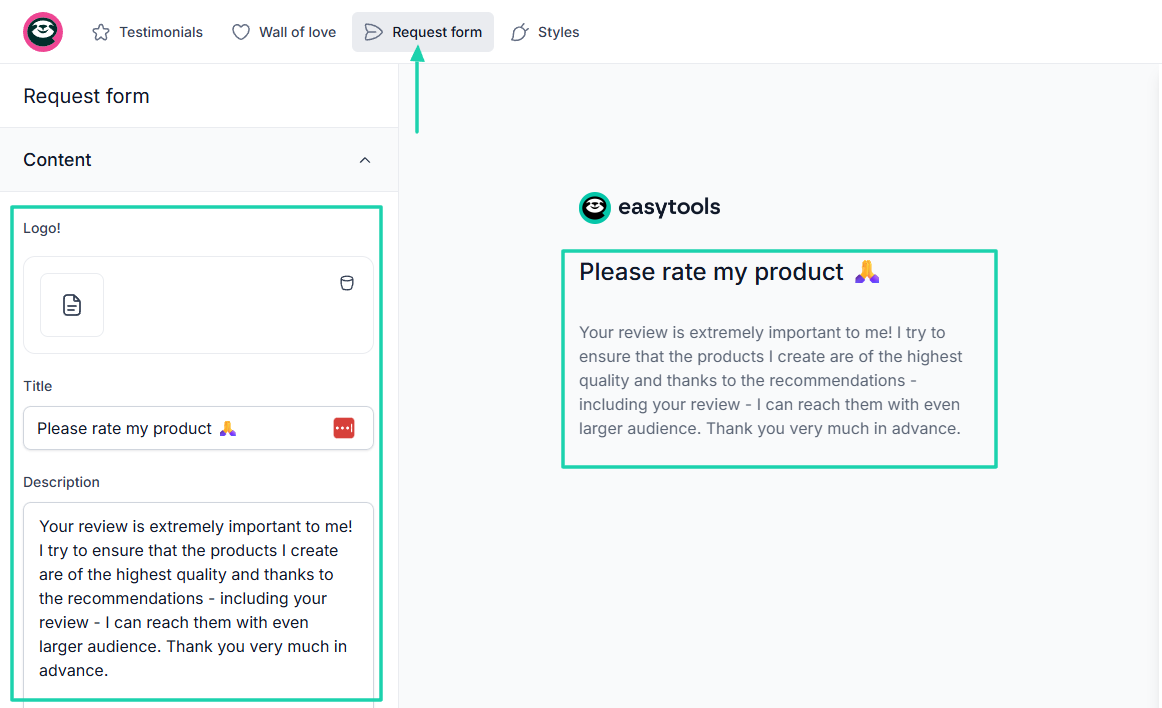Image resolution: width=1162 pixels, height=708 pixels.
Task: Click the sloth logo in the top-left corner
Action: tap(43, 32)
